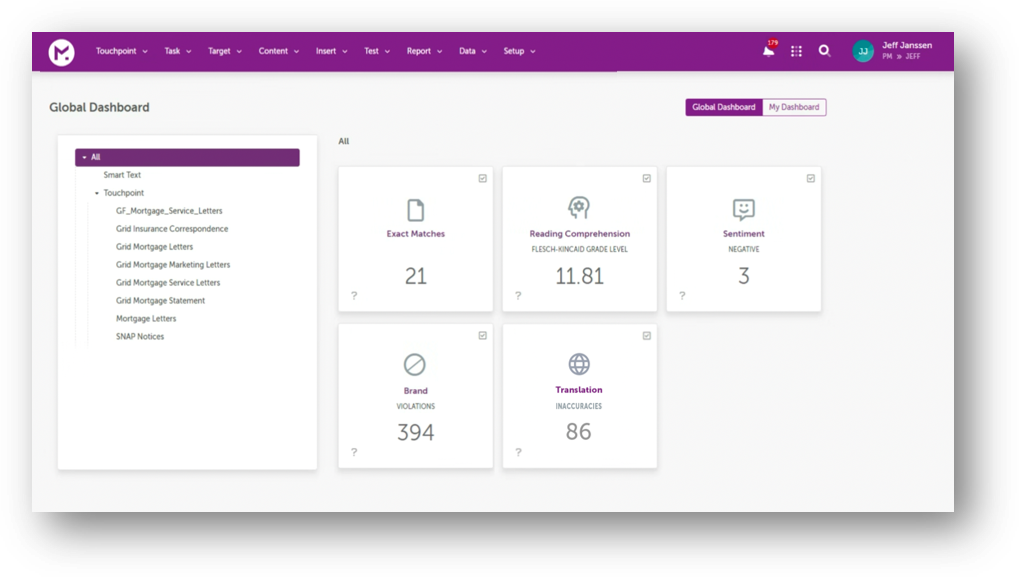Select the Global Dashboard tab

click(723, 107)
